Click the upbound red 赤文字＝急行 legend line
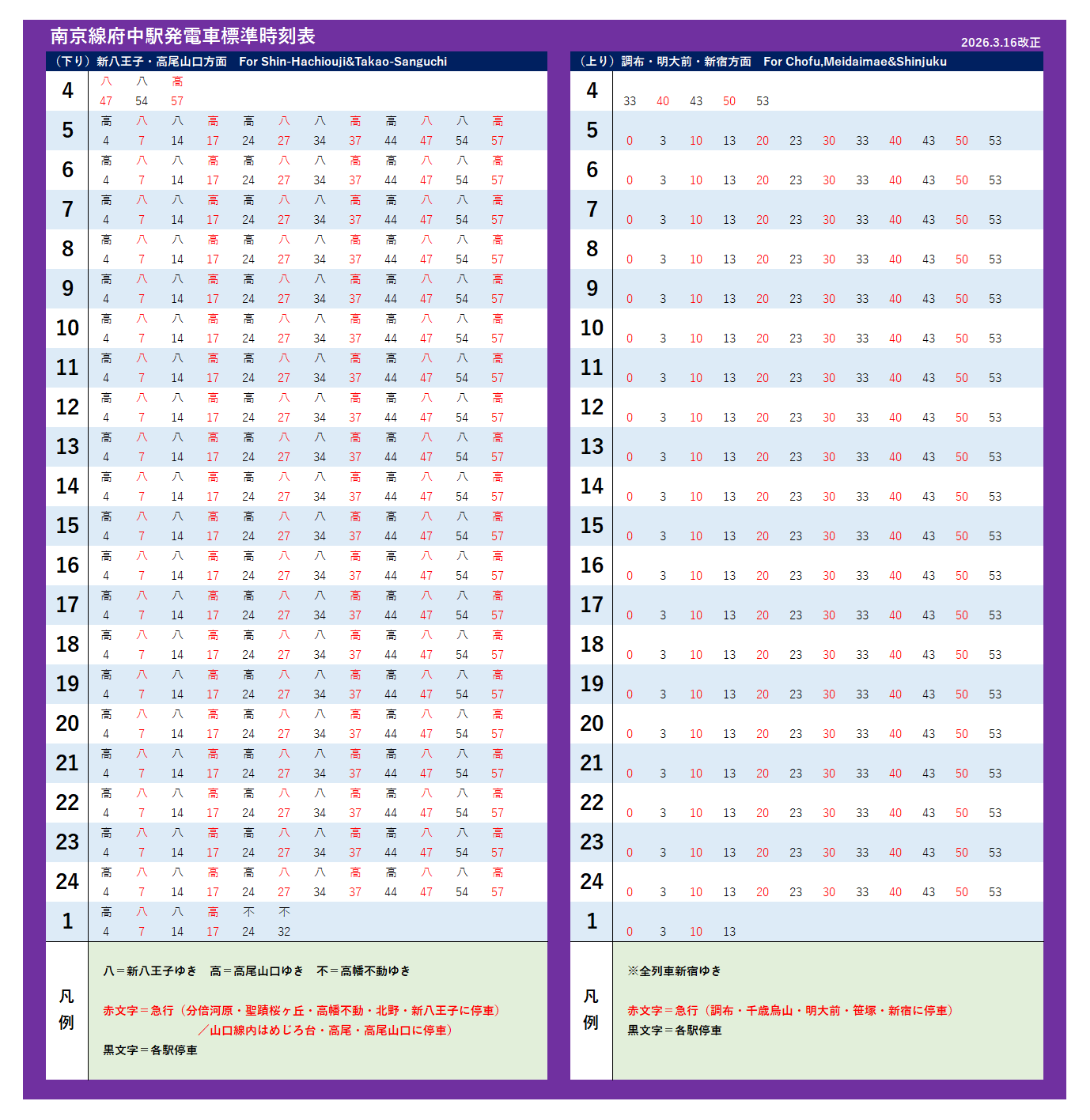1090x1120 pixels. [x=791, y=1011]
